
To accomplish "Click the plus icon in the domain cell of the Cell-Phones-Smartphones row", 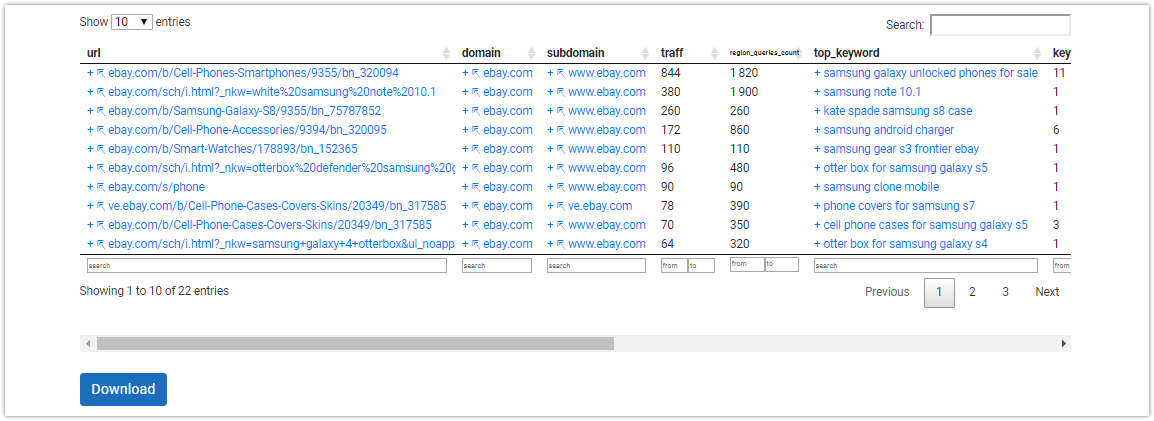I will [x=465, y=73].
